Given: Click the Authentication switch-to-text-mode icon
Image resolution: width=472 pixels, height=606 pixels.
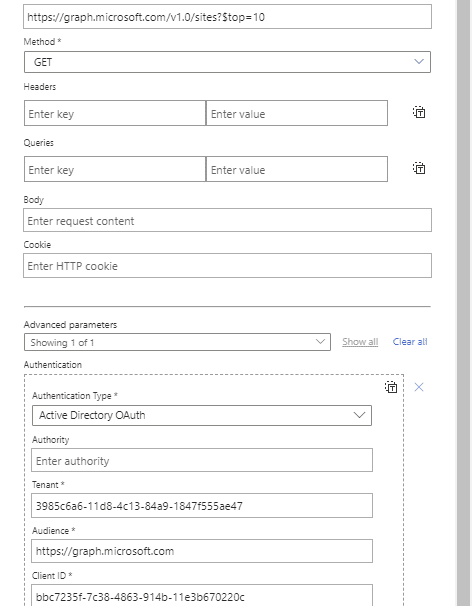Looking at the screenshot, I should click(391, 387).
